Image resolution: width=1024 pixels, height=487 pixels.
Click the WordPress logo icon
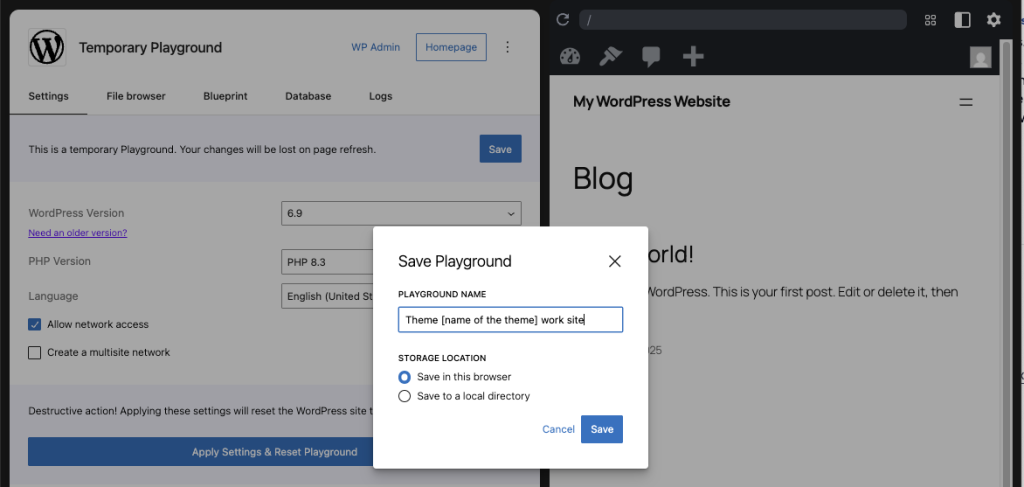[x=47, y=47]
